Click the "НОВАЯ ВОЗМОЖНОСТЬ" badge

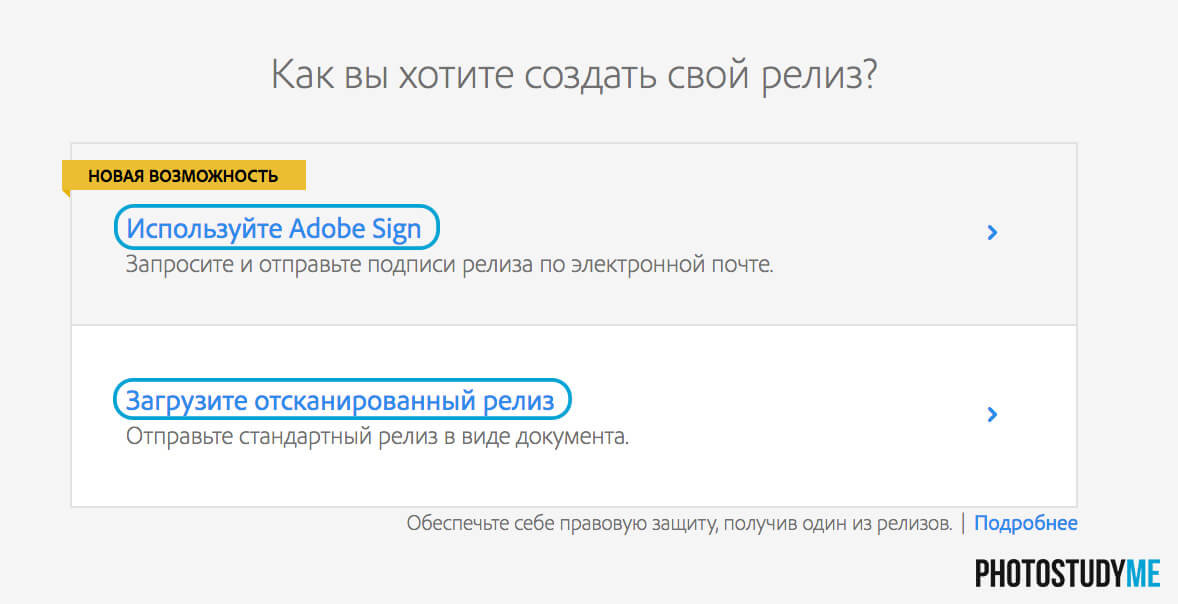[183, 176]
